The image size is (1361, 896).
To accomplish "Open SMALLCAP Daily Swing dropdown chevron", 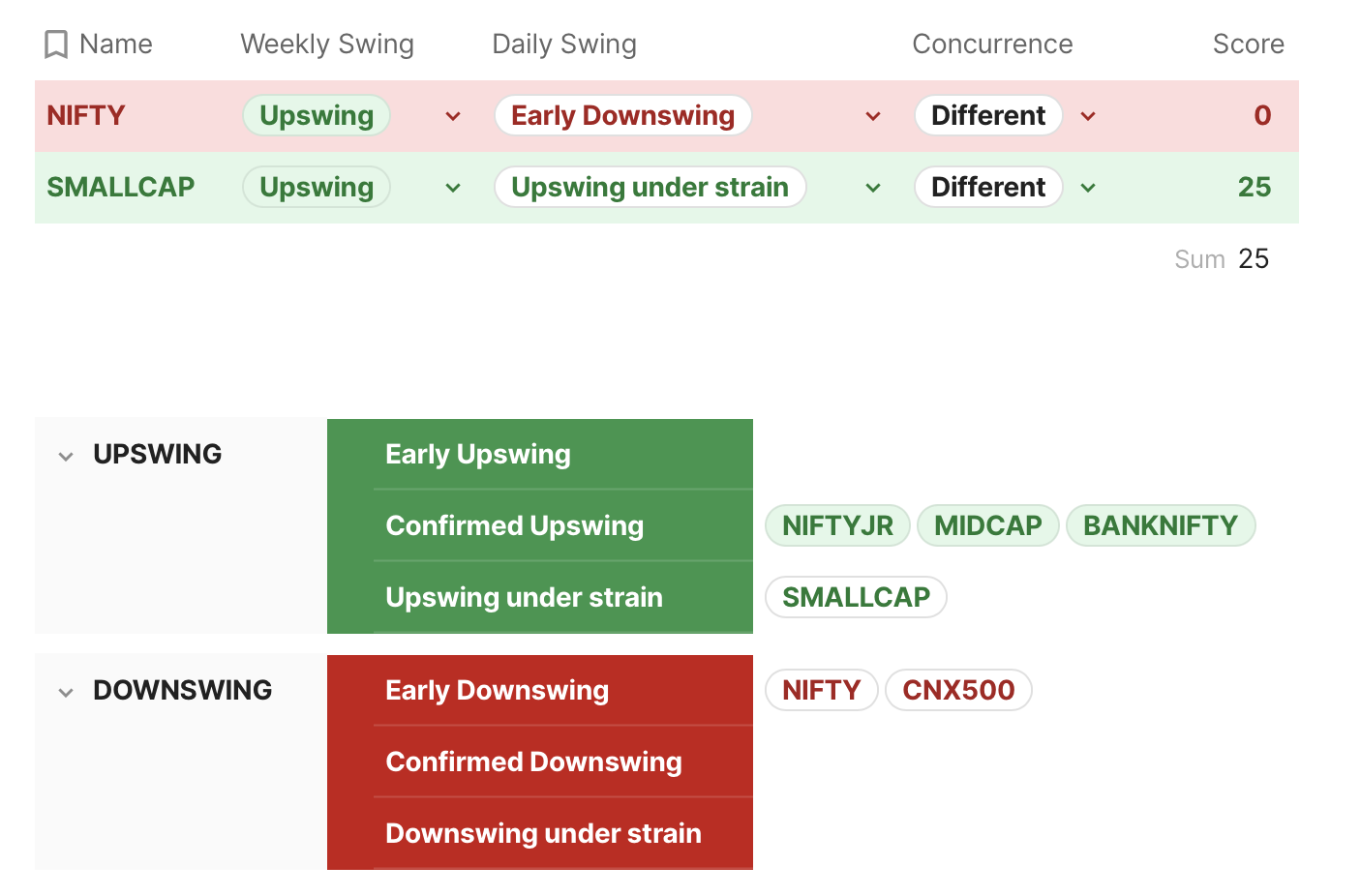I will (872, 188).
